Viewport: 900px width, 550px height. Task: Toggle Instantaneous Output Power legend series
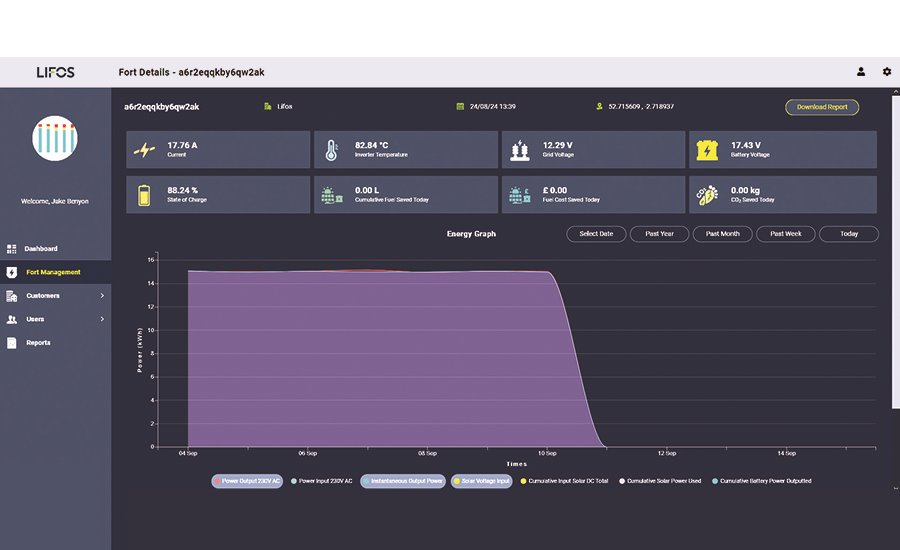(x=403, y=481)
